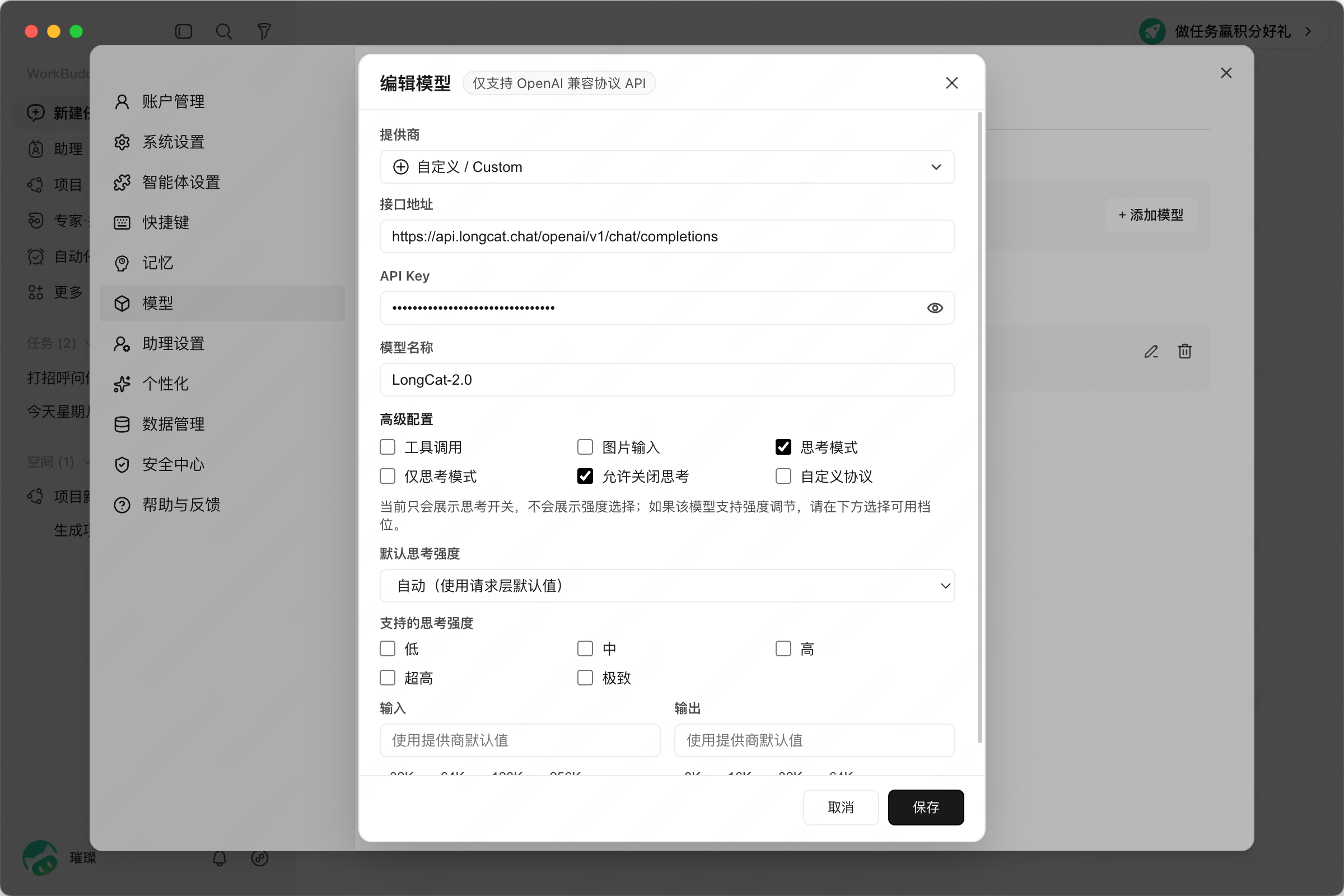Click the dialog vertical scrollbar
The height and width of the screenshot is (896, 1344).
pyautogui.click(x=979, y=427)
